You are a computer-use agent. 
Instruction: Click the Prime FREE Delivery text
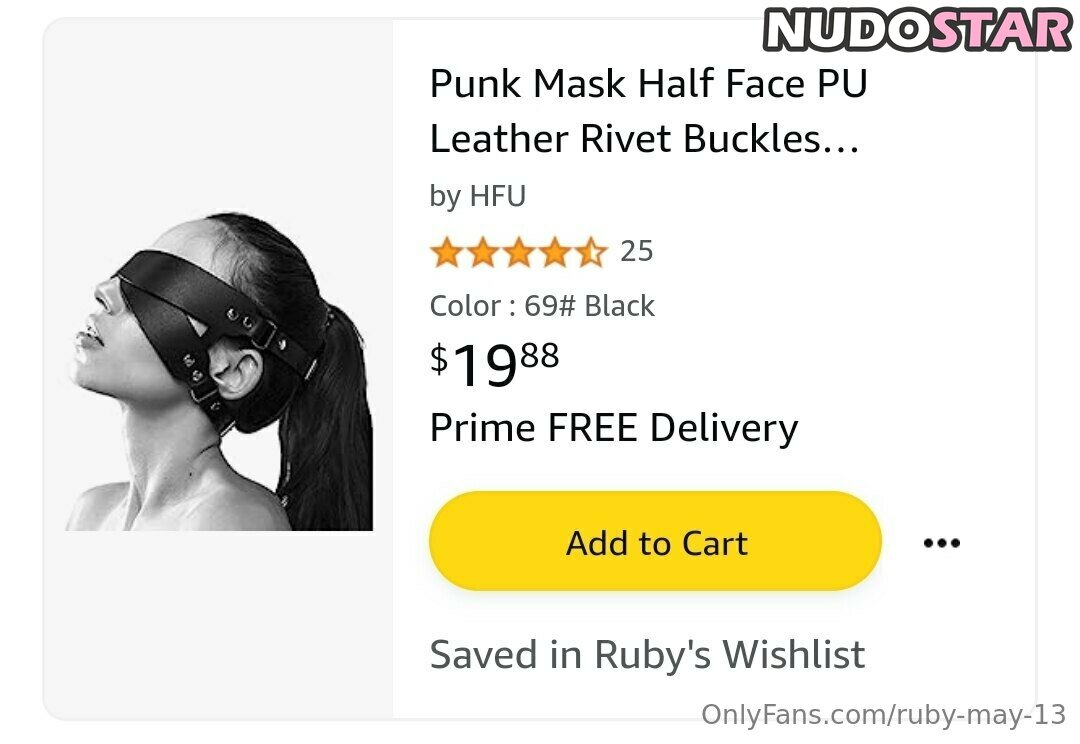click(614, 428)
